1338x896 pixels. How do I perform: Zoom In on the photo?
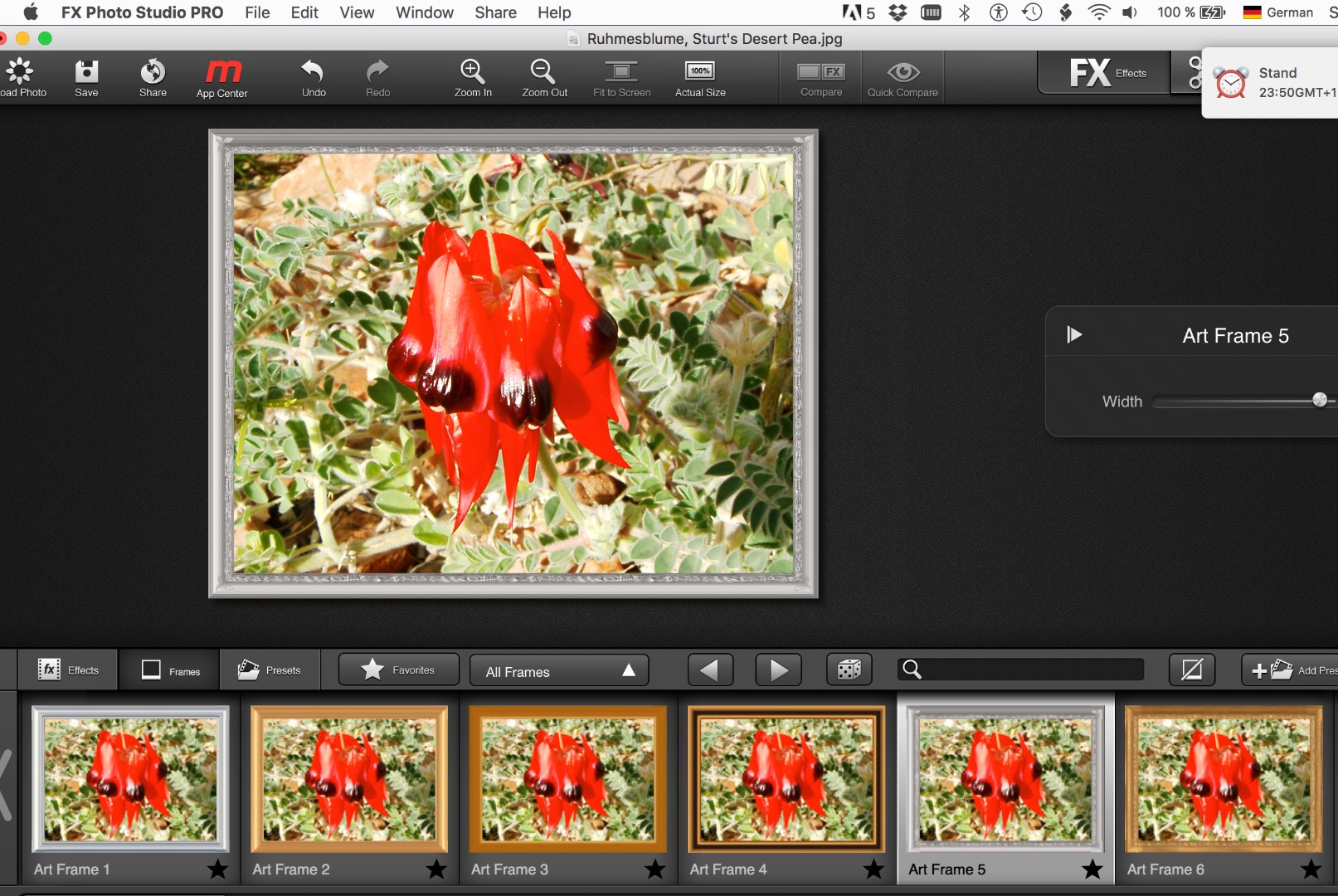point(473,78)
